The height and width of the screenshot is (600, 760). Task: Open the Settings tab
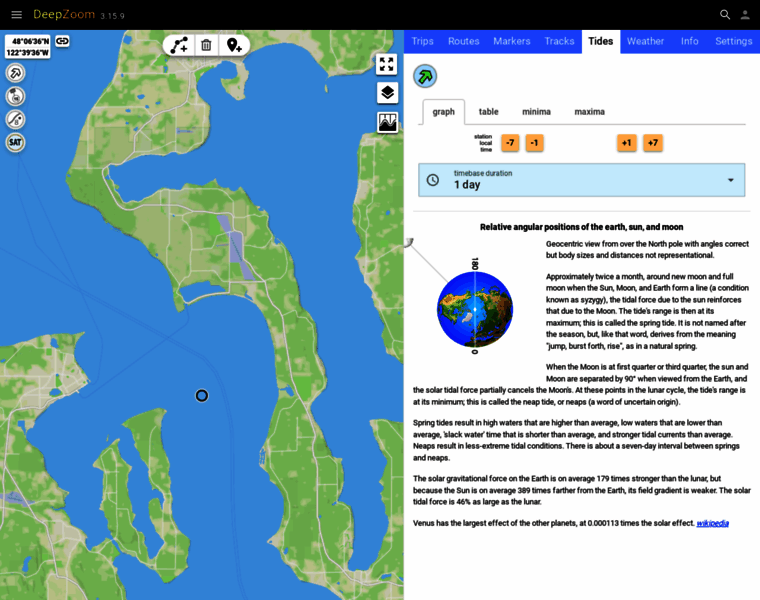[733, 41]
